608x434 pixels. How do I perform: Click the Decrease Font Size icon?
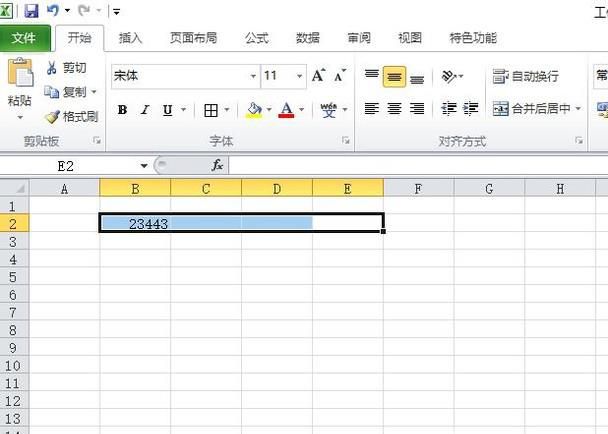click(x=340, y=75)
